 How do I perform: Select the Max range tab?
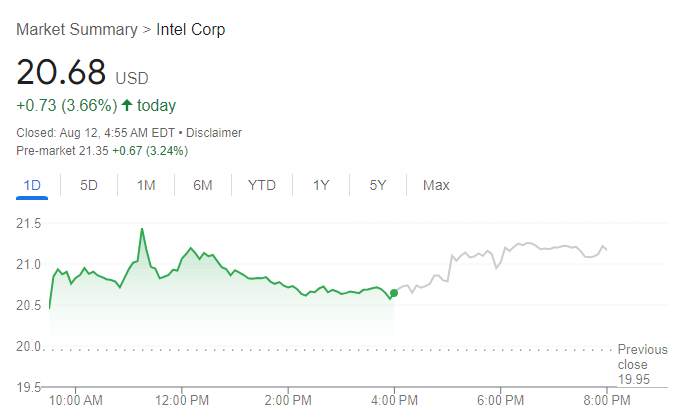pos(436,185)
